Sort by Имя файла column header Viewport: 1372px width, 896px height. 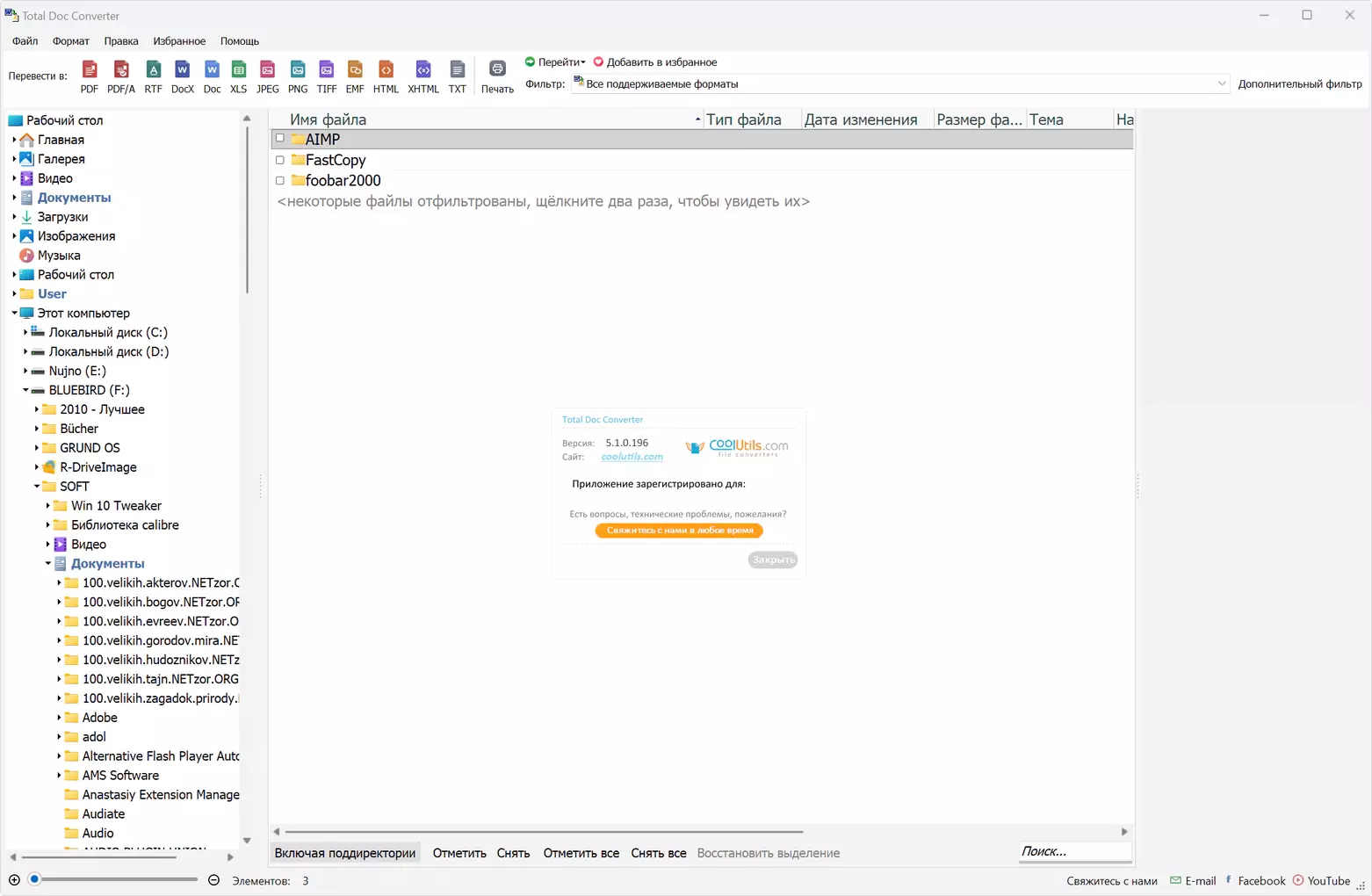(488, 119)
